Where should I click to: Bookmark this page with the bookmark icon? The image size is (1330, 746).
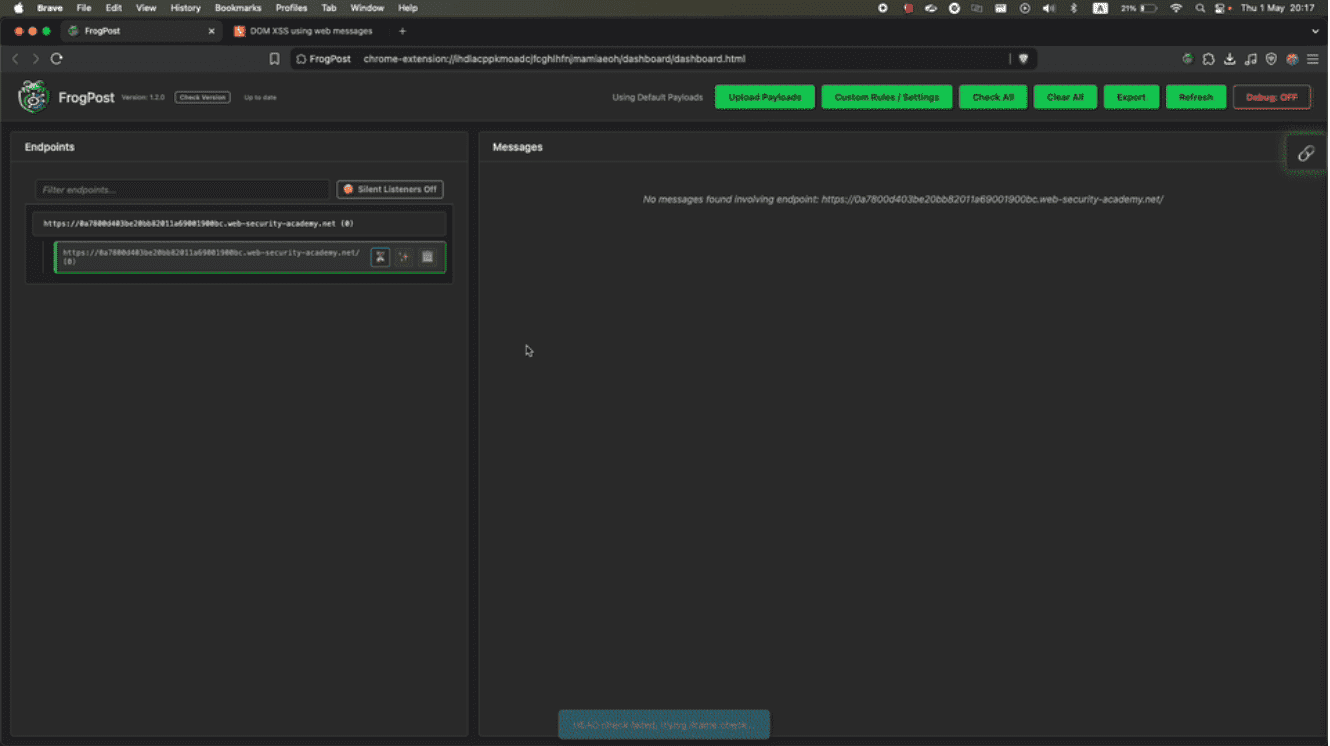pos(274,59)
